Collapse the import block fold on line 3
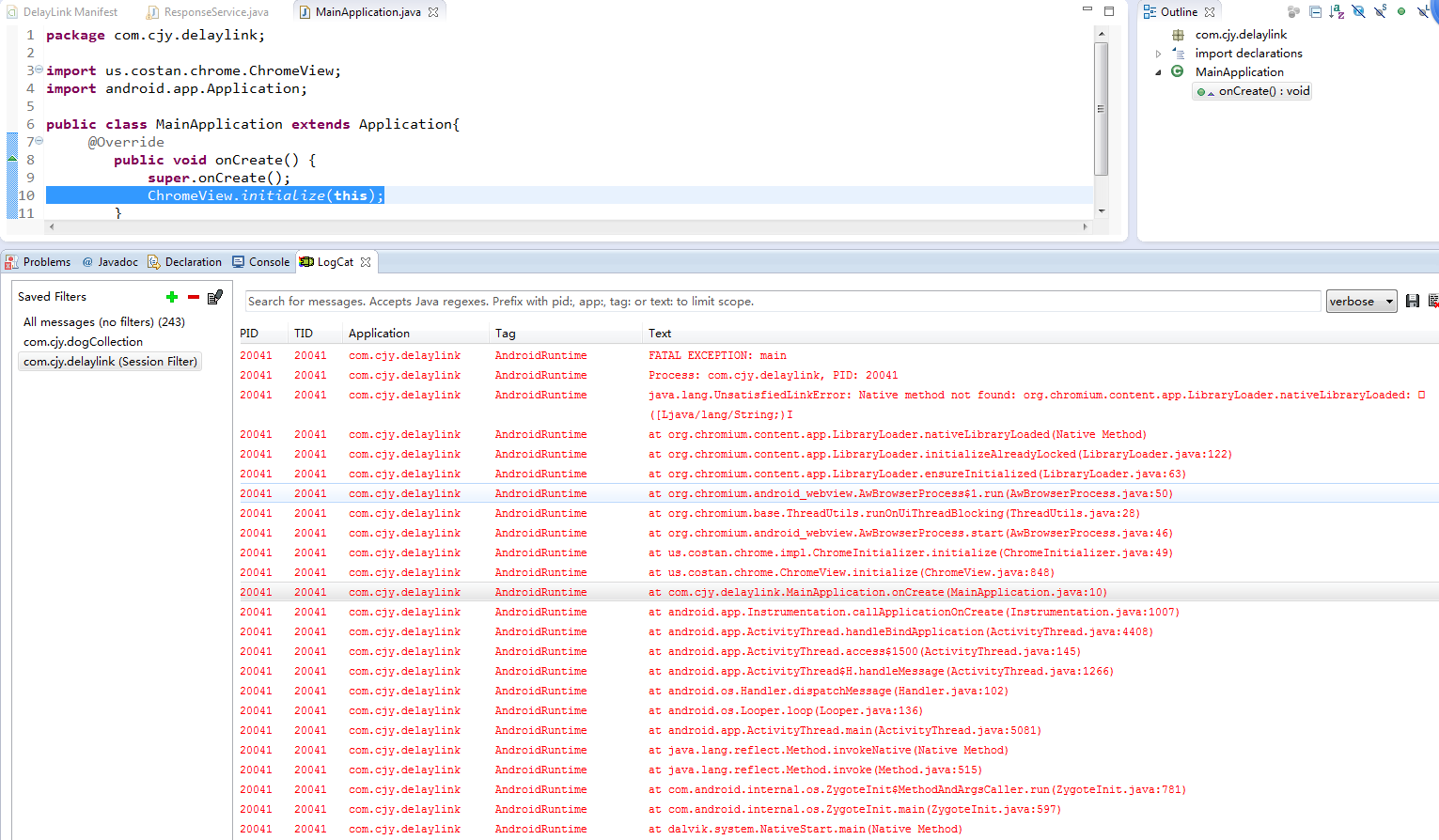 click(x=39, y=70)
